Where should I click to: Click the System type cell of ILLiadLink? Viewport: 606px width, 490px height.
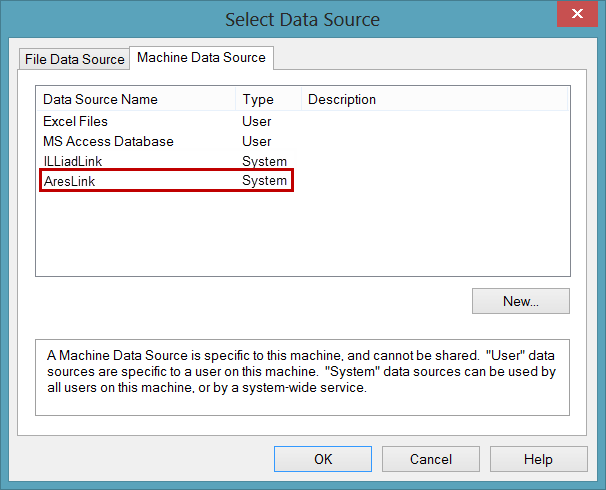pos(265,161)
